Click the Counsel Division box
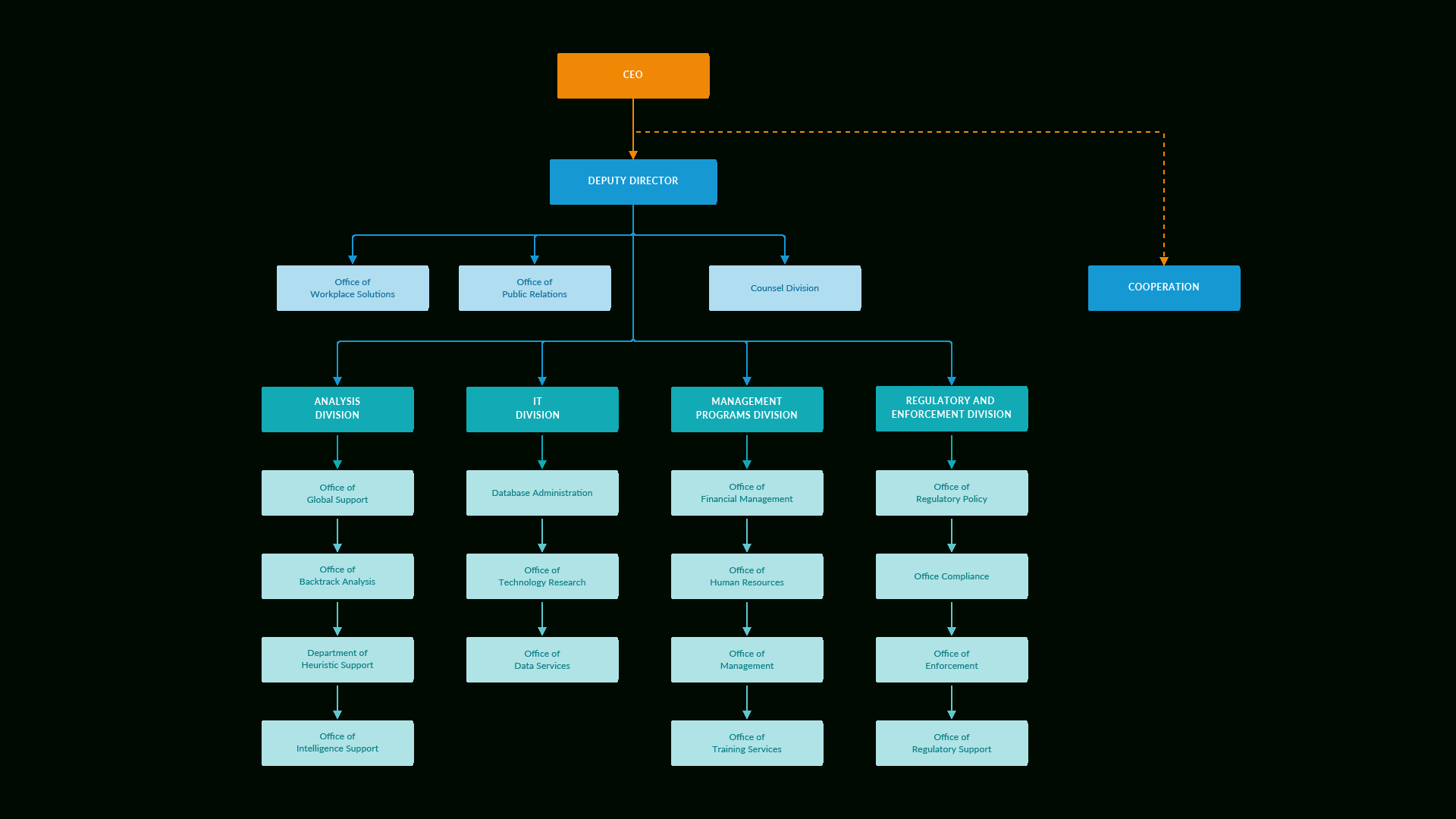1456x819 pixels. point(784,288)
